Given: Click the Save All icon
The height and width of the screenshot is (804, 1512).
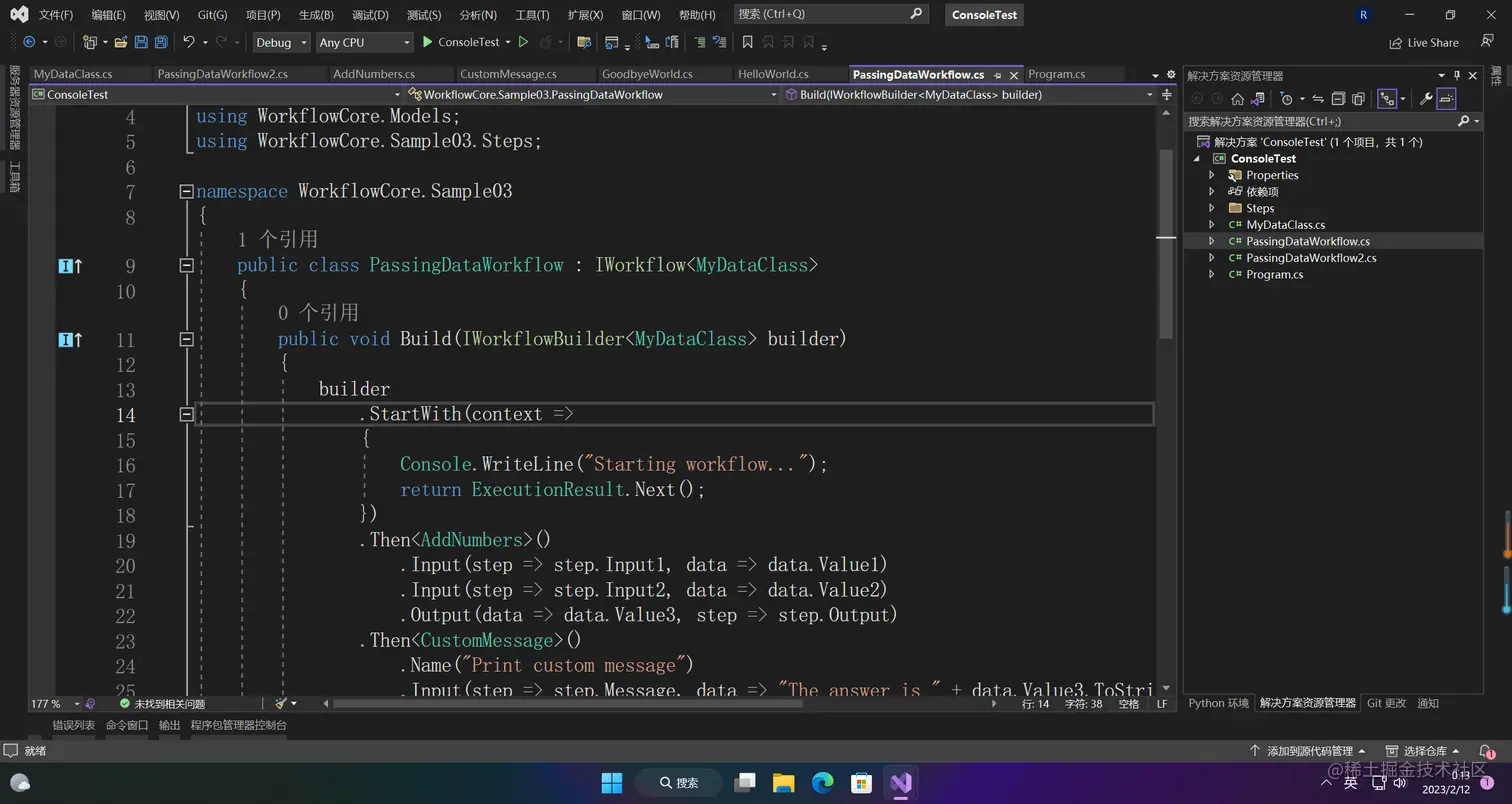Looking at the screenshot, I should pos(160,42).
